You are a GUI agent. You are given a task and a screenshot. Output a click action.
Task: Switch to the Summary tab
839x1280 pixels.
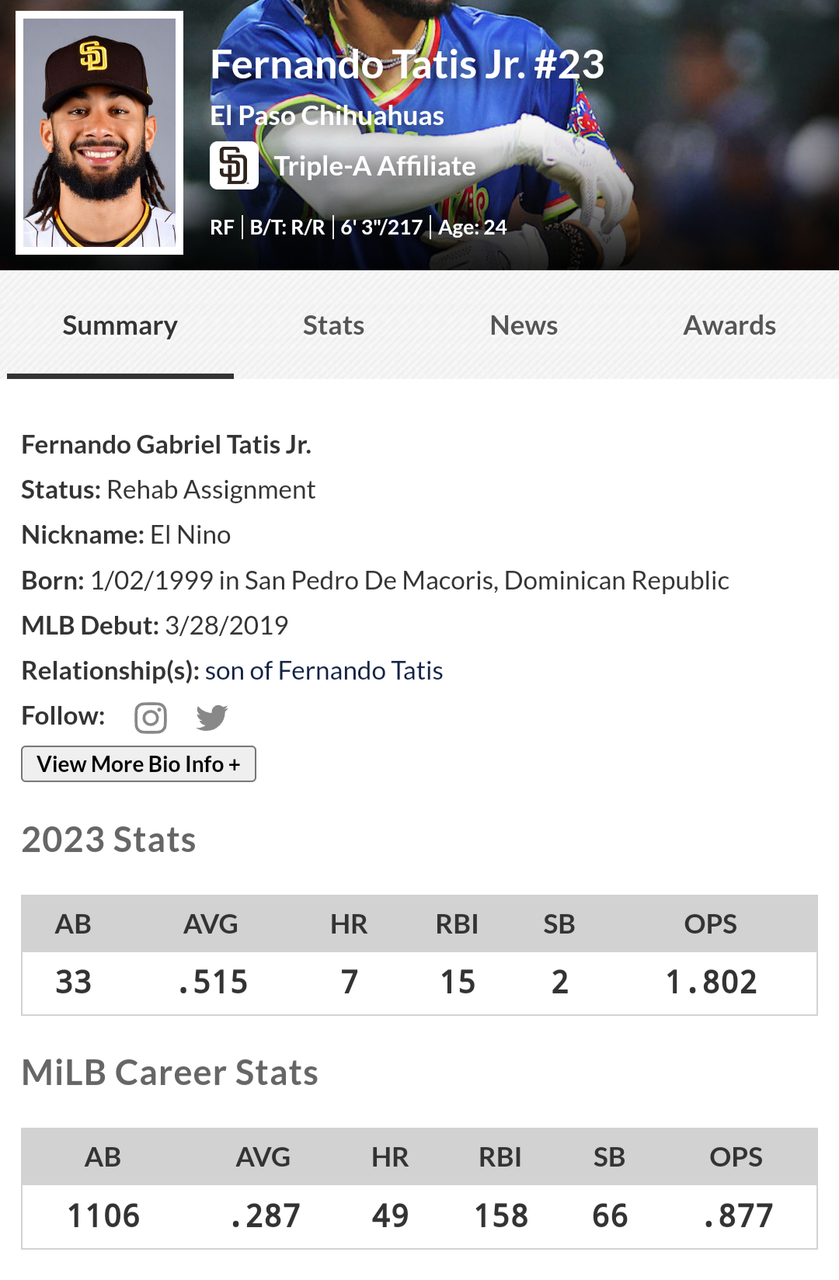point(120,325)
